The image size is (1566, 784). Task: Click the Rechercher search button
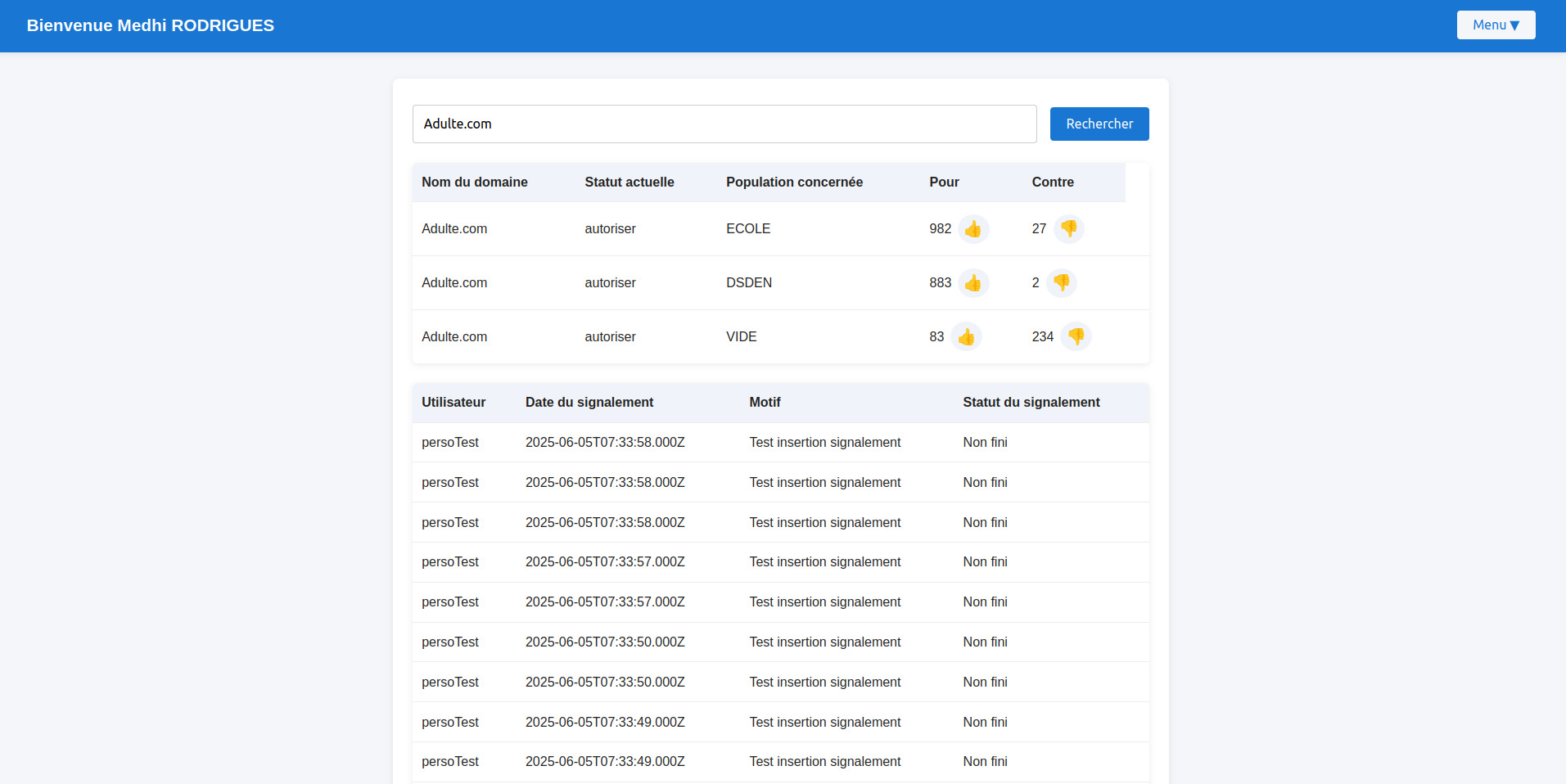click(x=1099, y=124)
